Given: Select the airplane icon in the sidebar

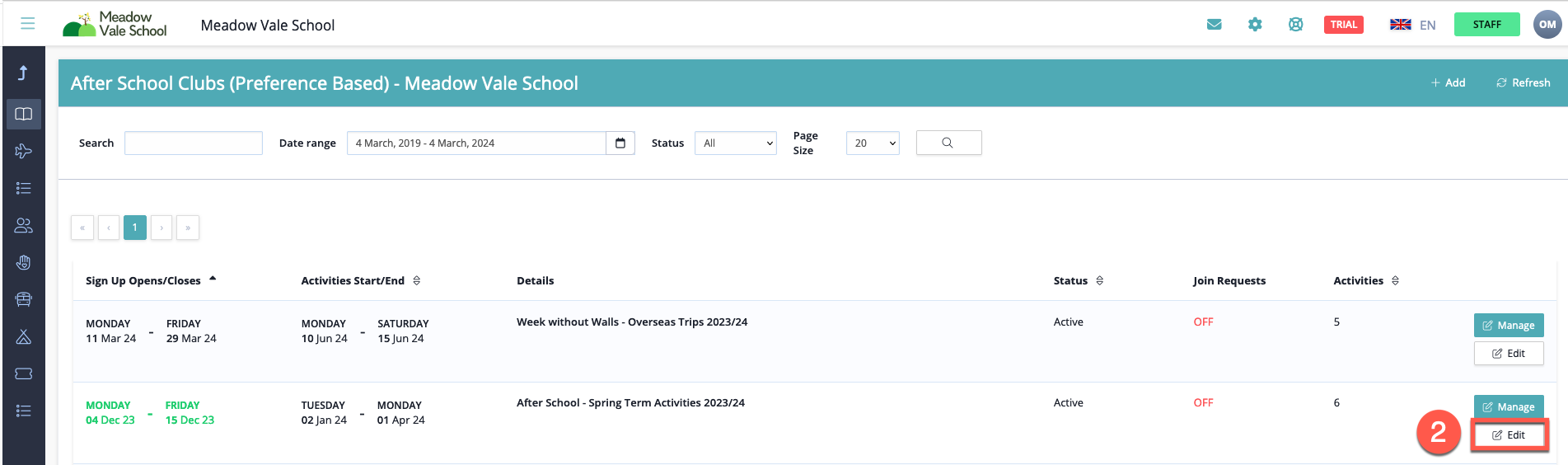Looking at the screenshot, I should pos(24,151).
